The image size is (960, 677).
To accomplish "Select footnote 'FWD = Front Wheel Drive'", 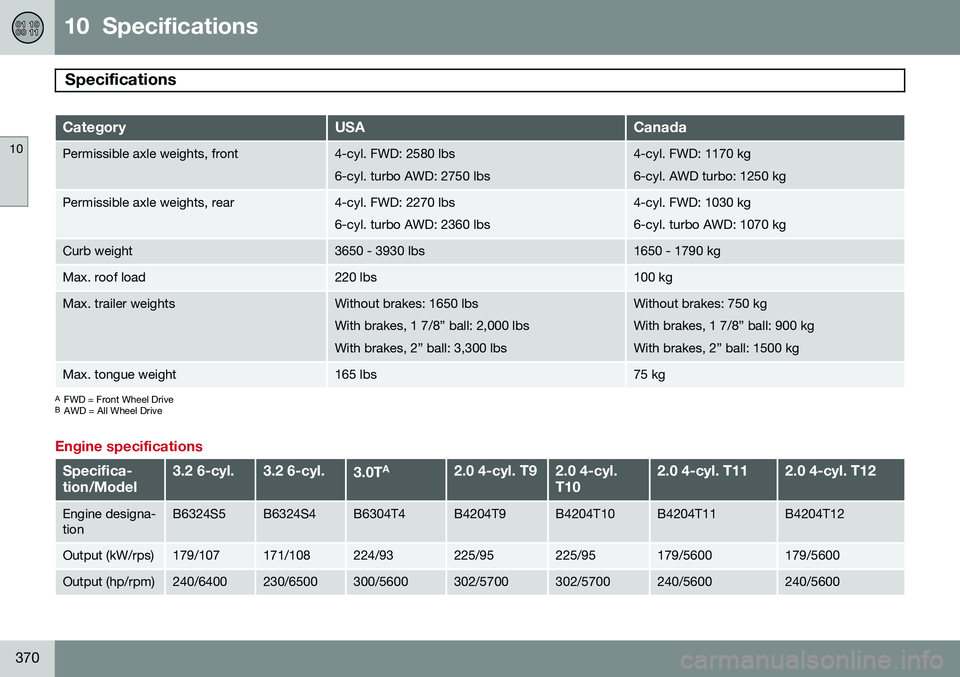I will 118,400.
